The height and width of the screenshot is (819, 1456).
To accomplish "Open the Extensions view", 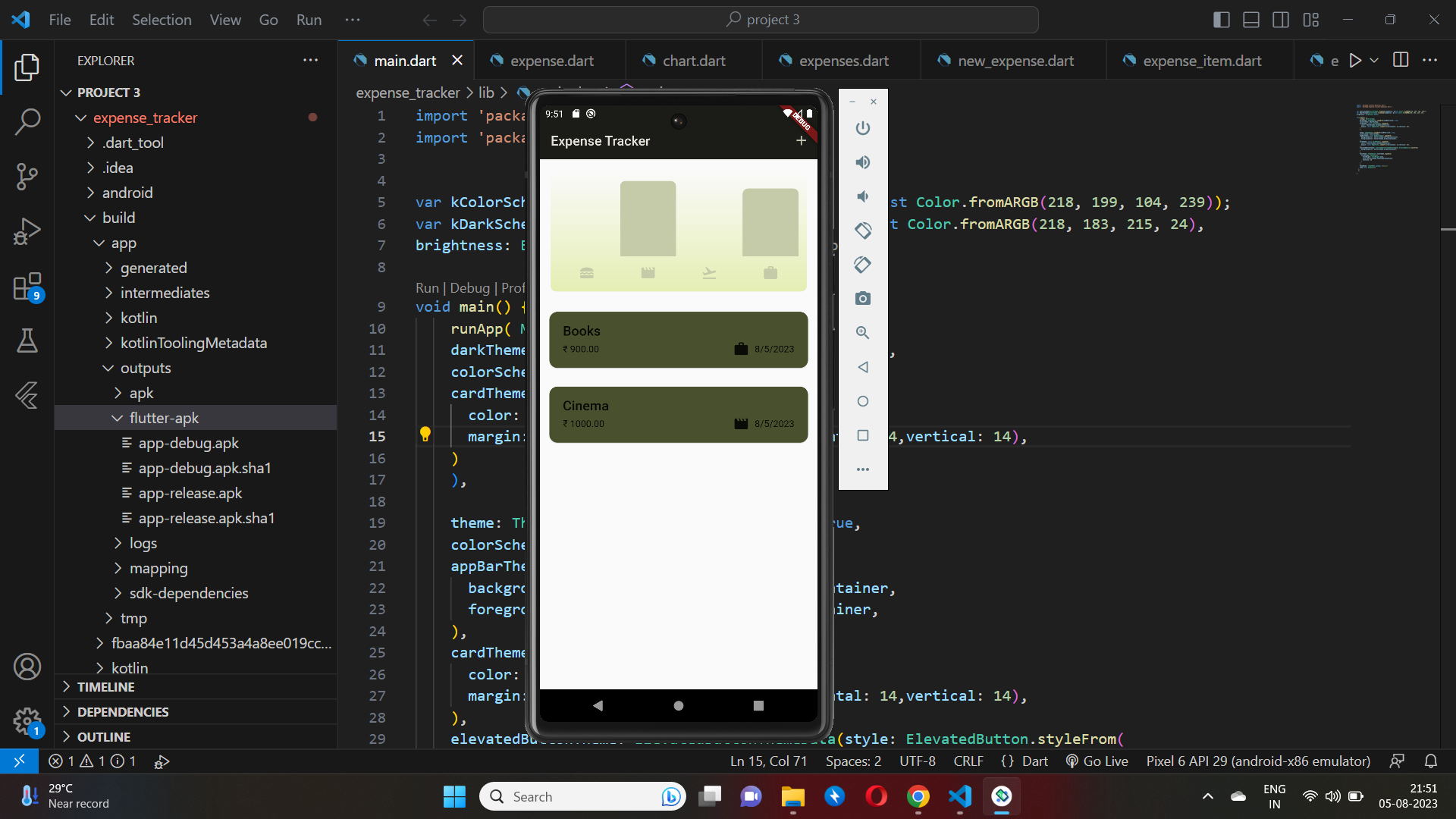I will (27, 287).
